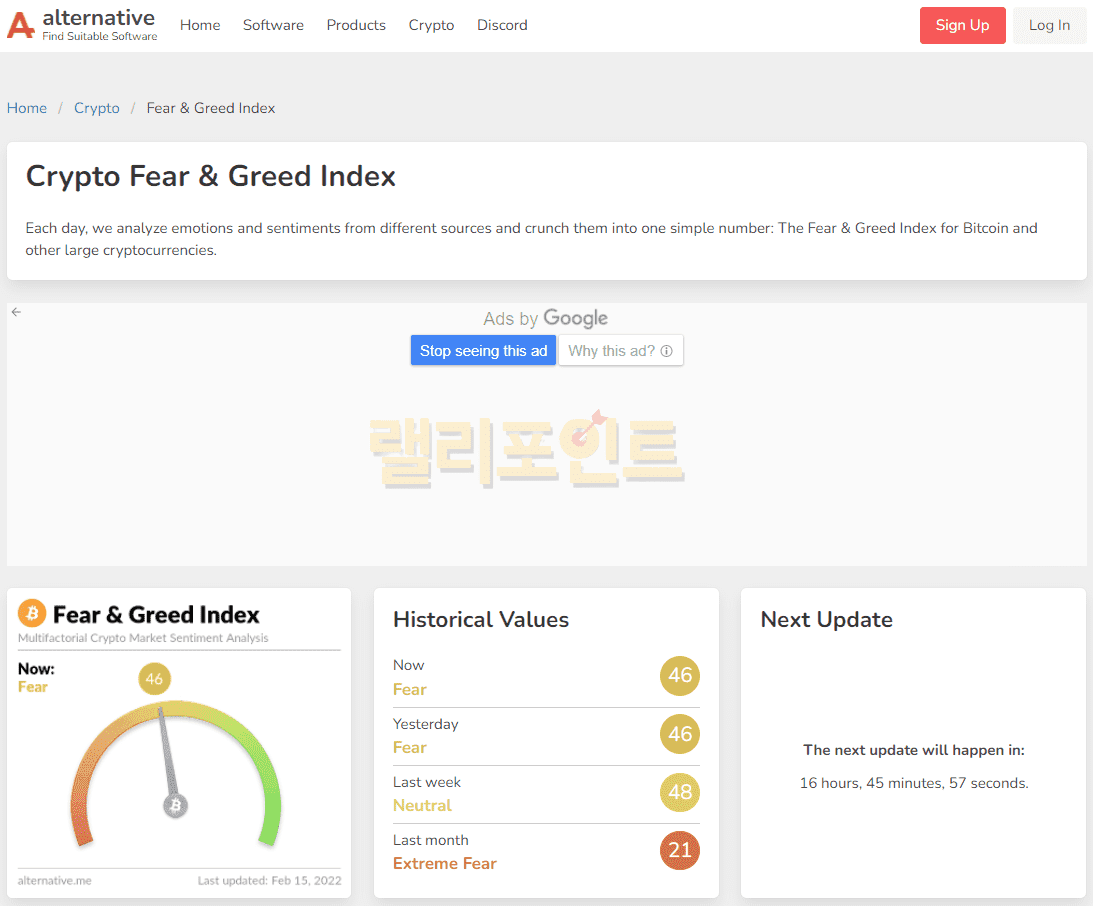Select Crypto in the top navigation
The height and width of the screenshot is (906, 1093).
[431, 25]
